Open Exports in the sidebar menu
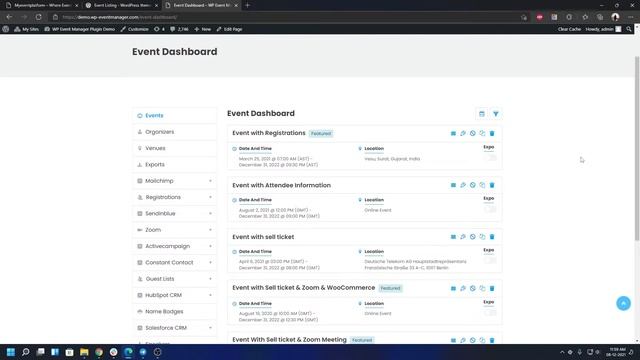This screenshot has width=640, height=360. (x=174, y=164)
